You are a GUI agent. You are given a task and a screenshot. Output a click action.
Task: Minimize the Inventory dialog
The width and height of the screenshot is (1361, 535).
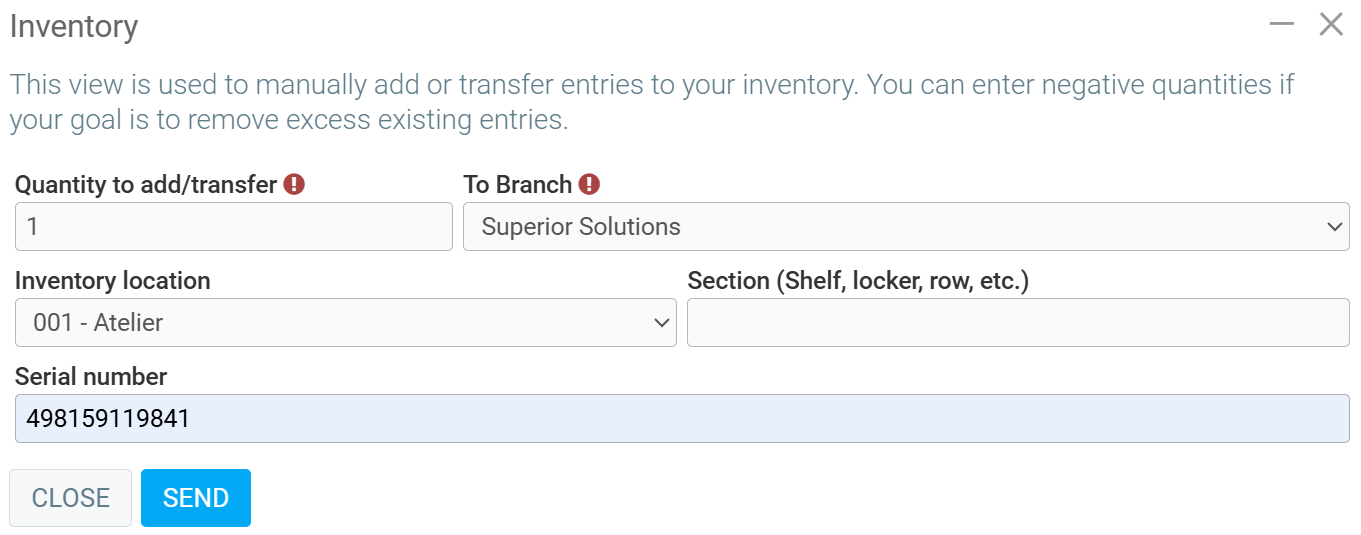pyautogui.click(x=1282, y=24)
